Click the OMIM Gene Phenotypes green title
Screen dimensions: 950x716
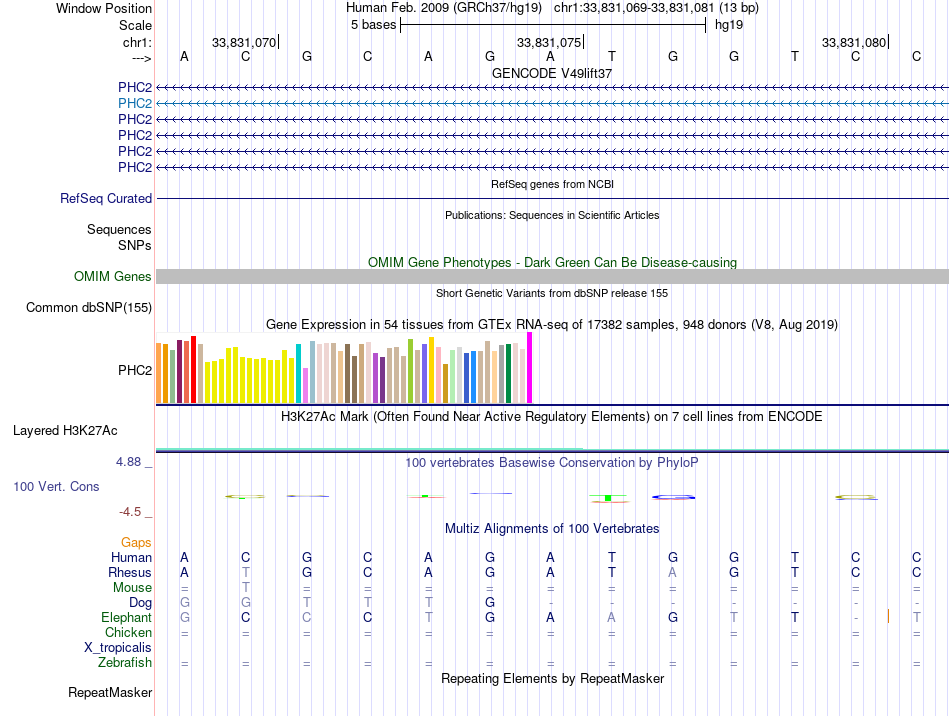552,262
